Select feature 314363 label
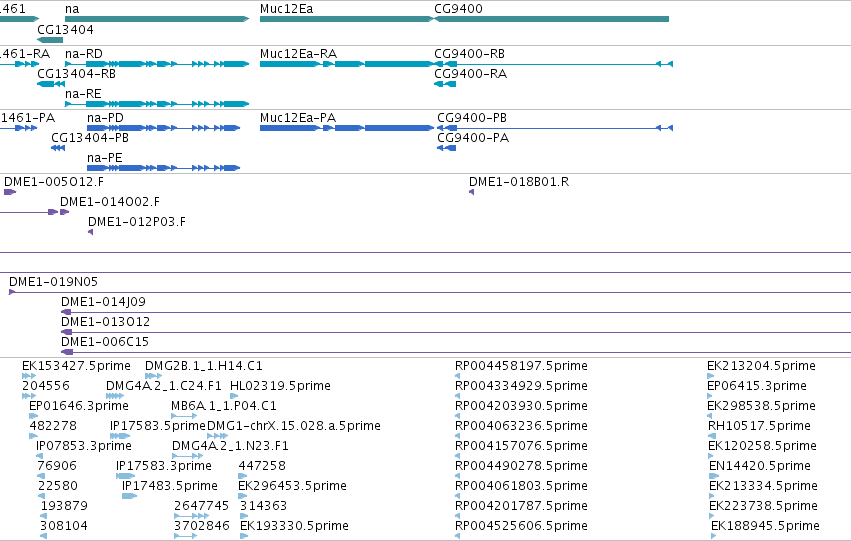The height and width of the screenshot is (541, 851). [263, 506]
